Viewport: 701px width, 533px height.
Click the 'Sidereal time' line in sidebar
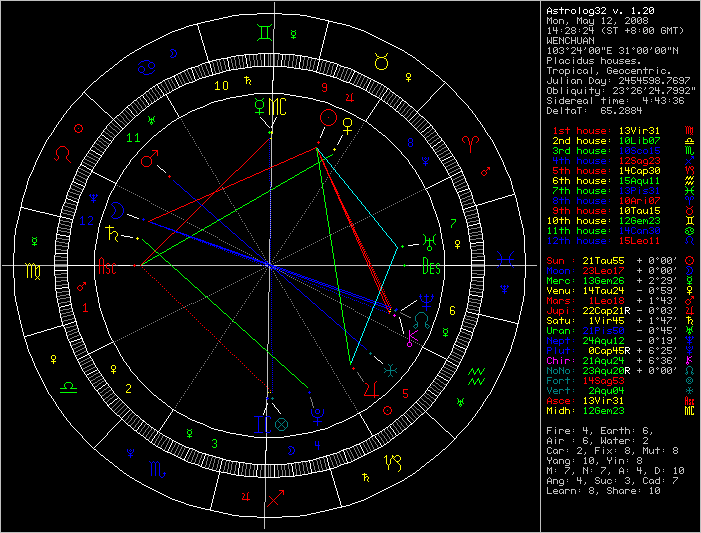click(x=614, y=100)
